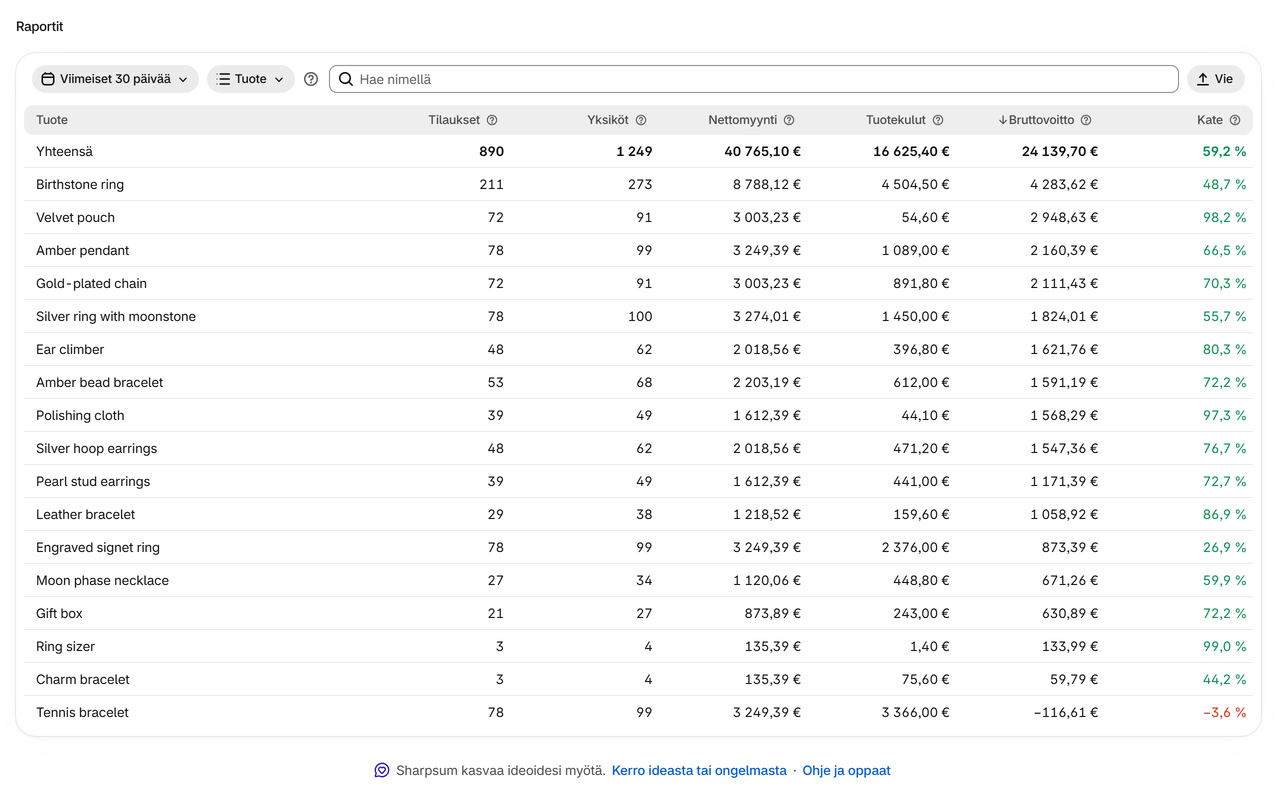The height and width of the screenshot is (800, 1280).
Task: Click the Polishing cloth product name
Action: pyautogui.click(x=80, y=415)
